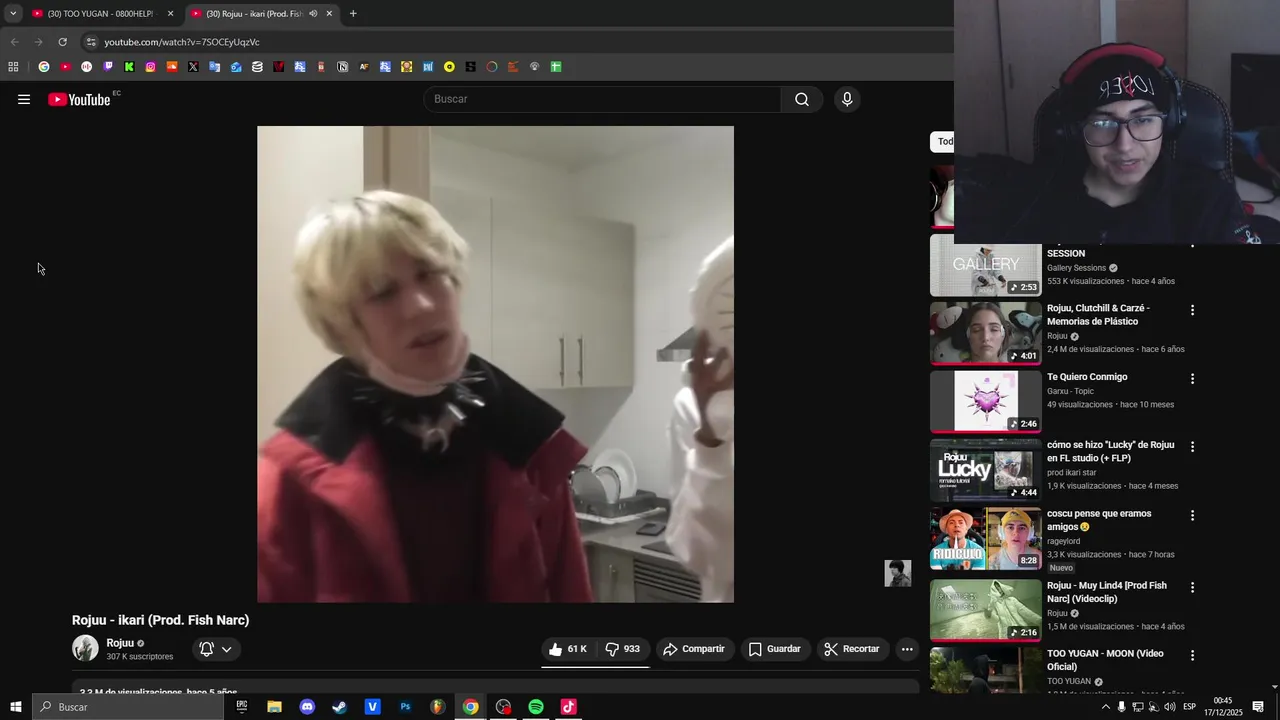Go to the YouTube home logo
The width and height of the screenshot is (1280, 720).
point(79,99)
